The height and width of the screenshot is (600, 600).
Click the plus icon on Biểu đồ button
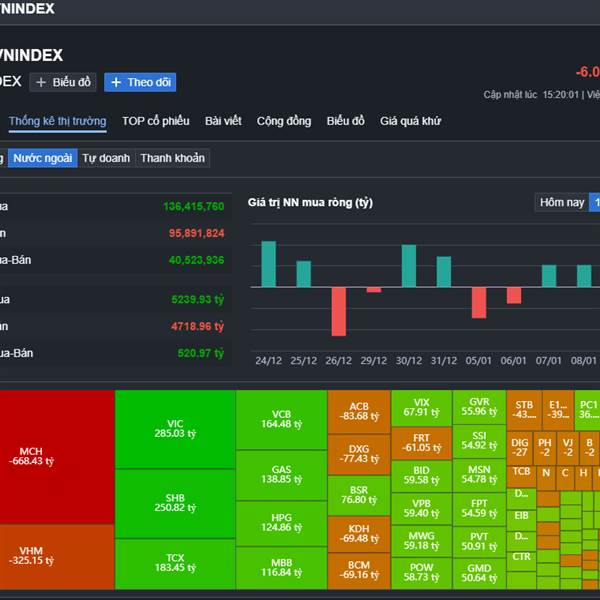pos(42,82)
